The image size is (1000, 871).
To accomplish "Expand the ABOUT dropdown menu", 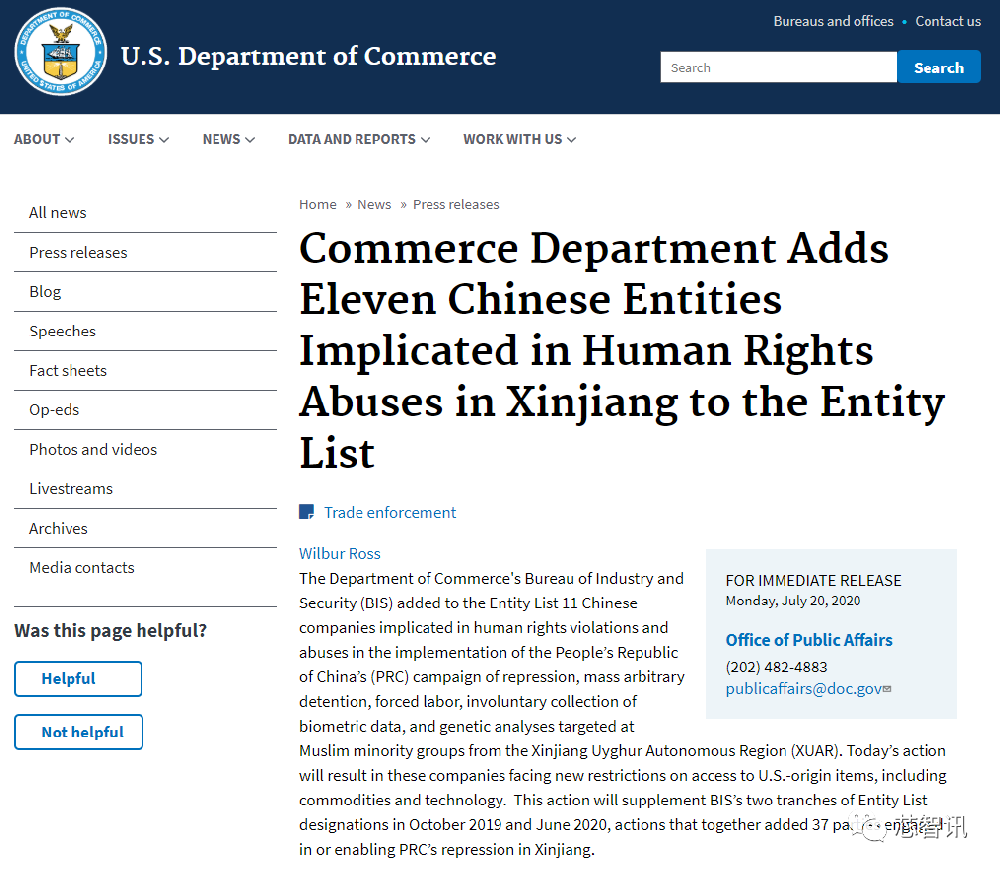I will coord(44,139).
